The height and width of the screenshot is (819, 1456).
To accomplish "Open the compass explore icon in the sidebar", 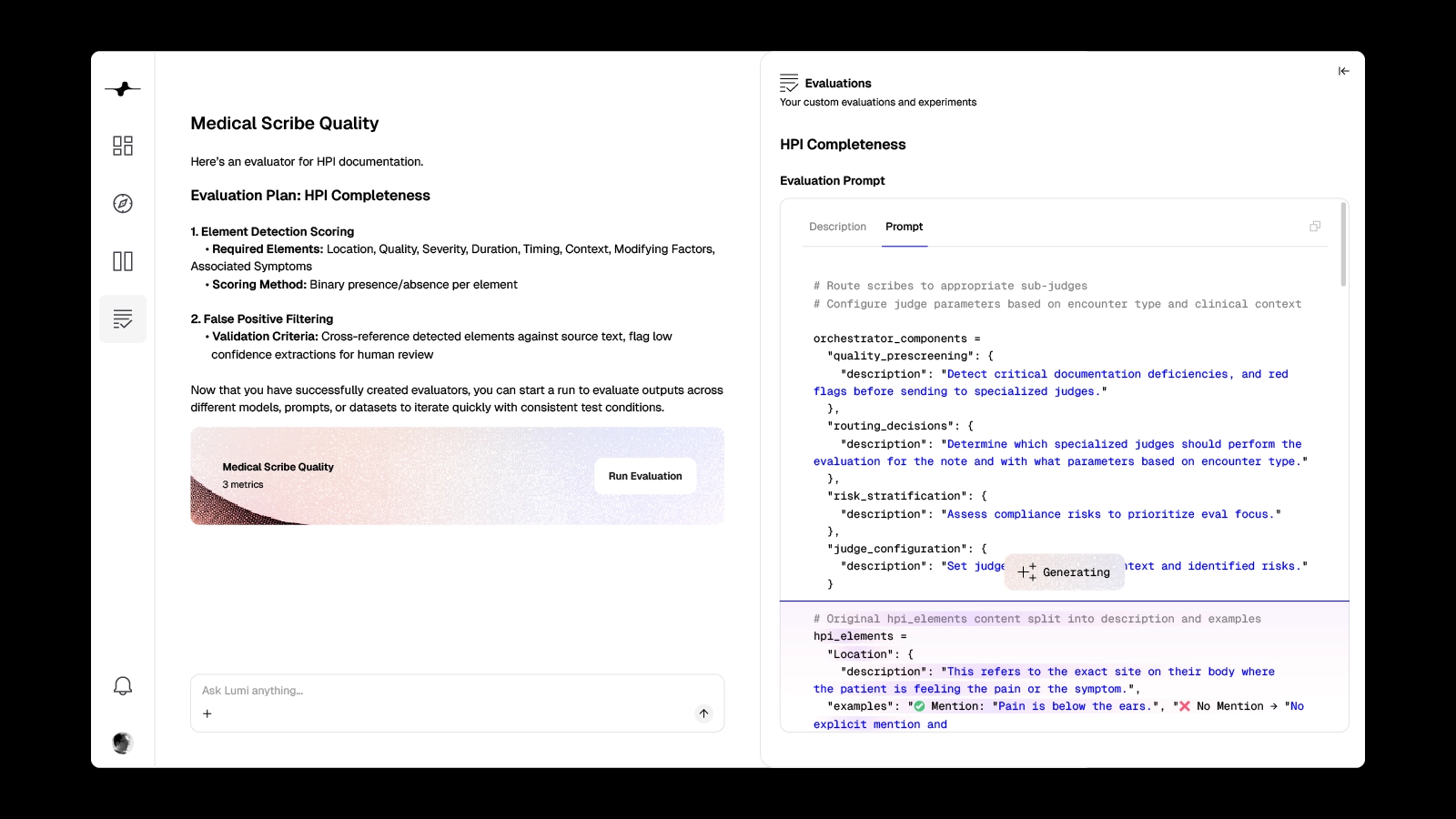I will point(123,204).
